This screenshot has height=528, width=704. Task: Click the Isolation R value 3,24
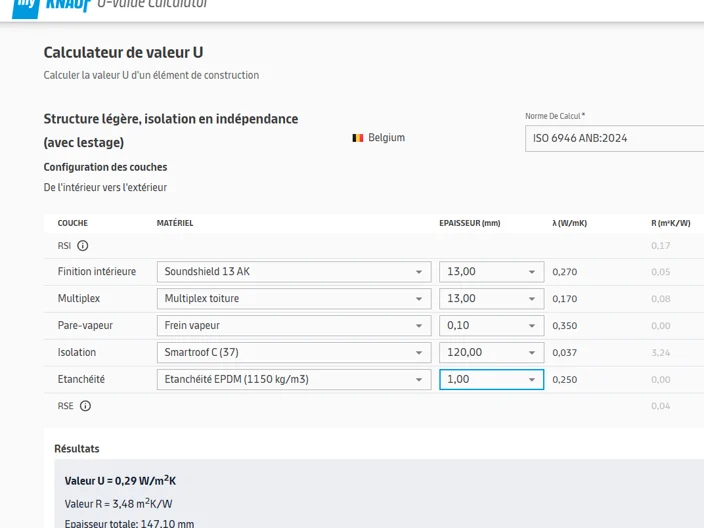[661, 352]
